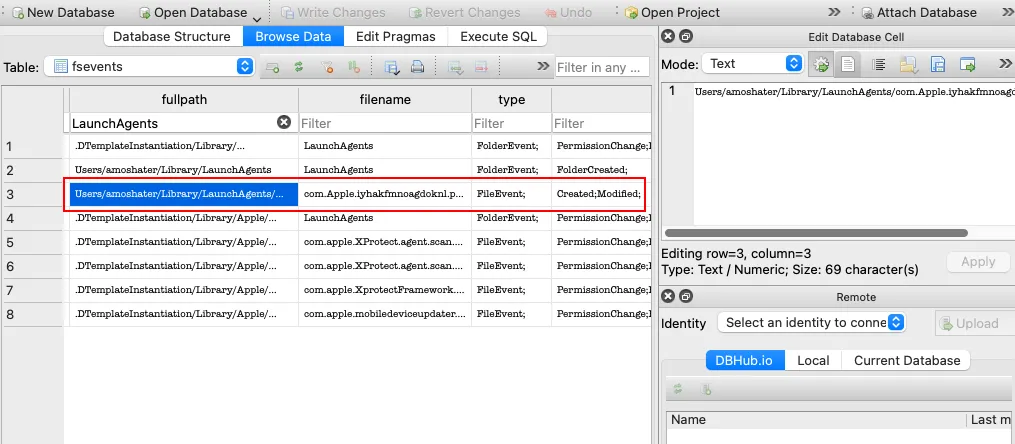Close the Remote panel
1015x444 pixels.
[669, 296]
